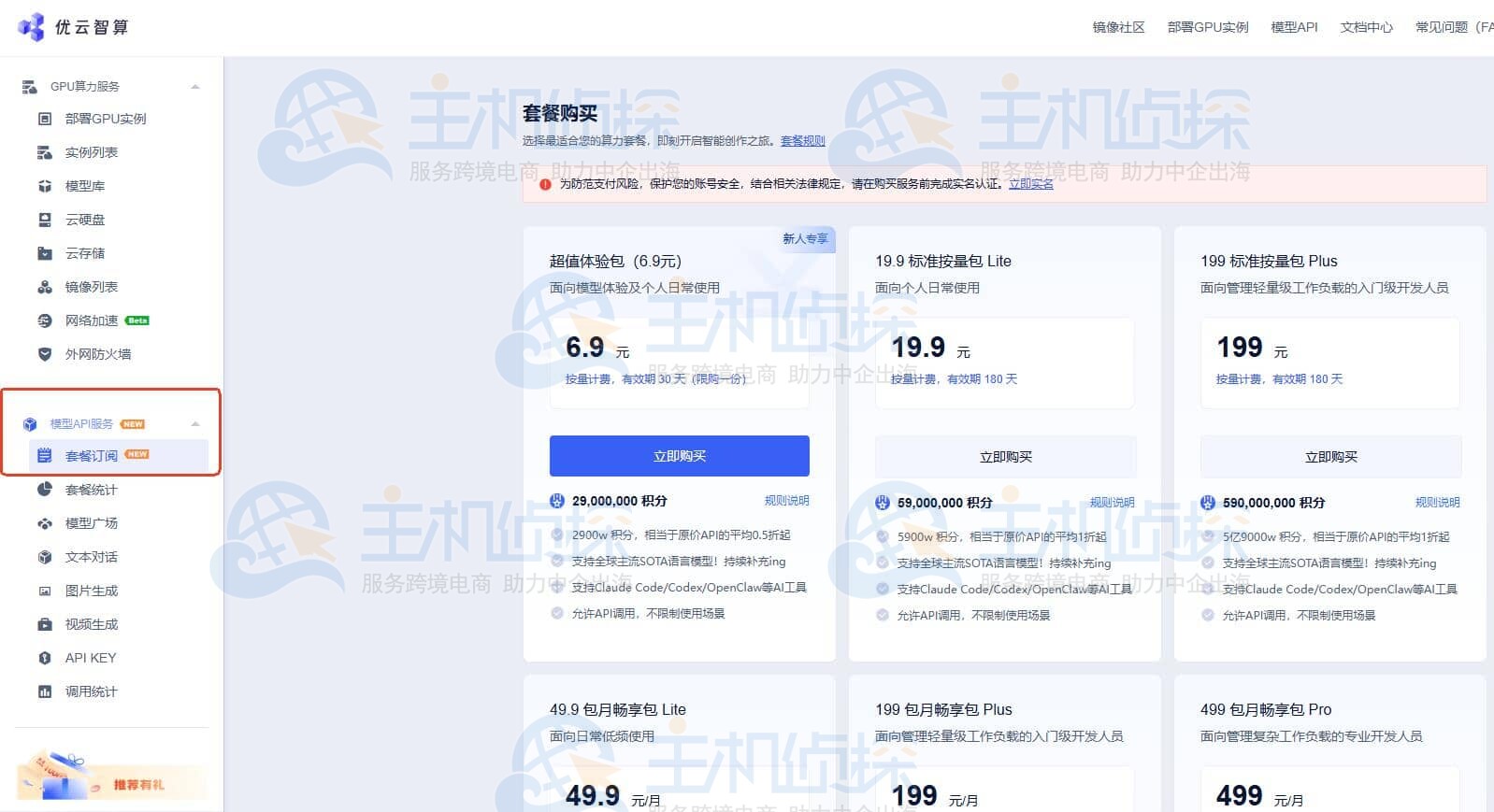Click the 模型广场 icon in sidebar
This screenshot has width=1494, height=812.
[45, 523]
